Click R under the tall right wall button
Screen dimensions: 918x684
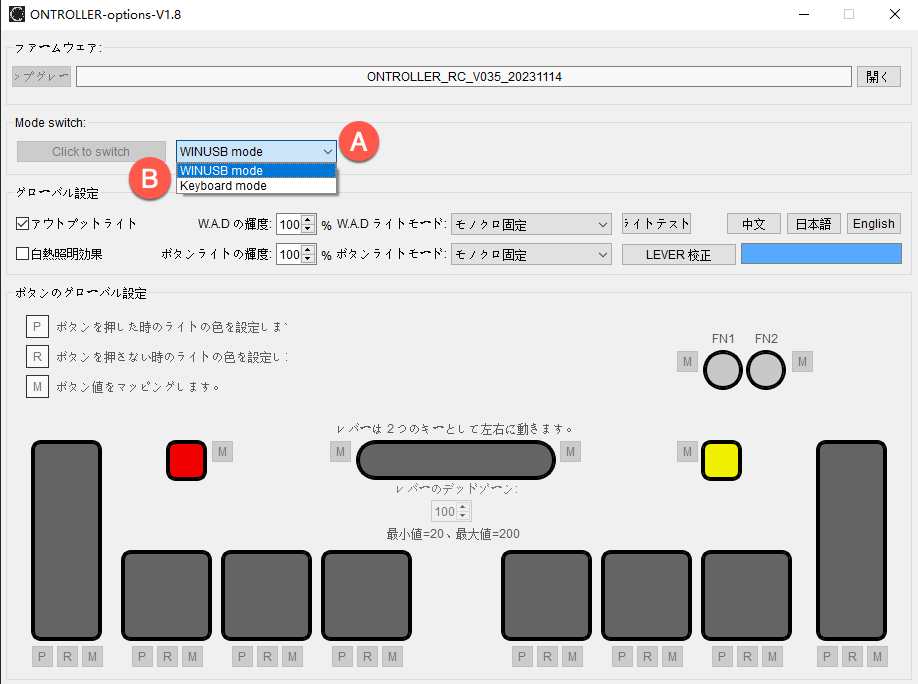852,656
